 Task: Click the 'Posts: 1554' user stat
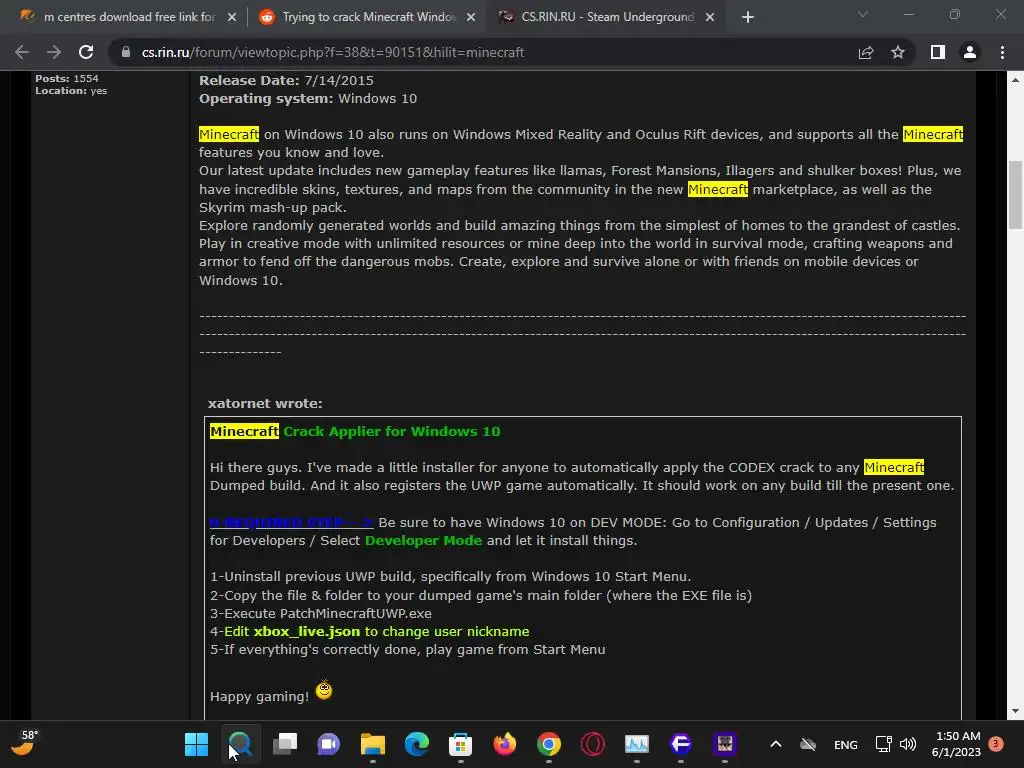click(67, 78)
